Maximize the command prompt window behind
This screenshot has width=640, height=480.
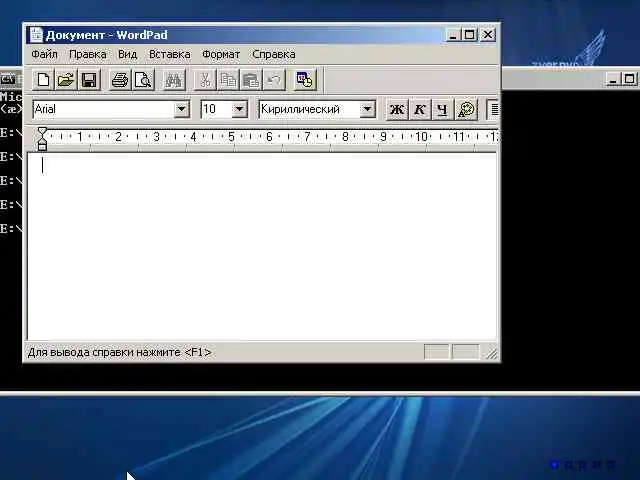tap(629, 79)
